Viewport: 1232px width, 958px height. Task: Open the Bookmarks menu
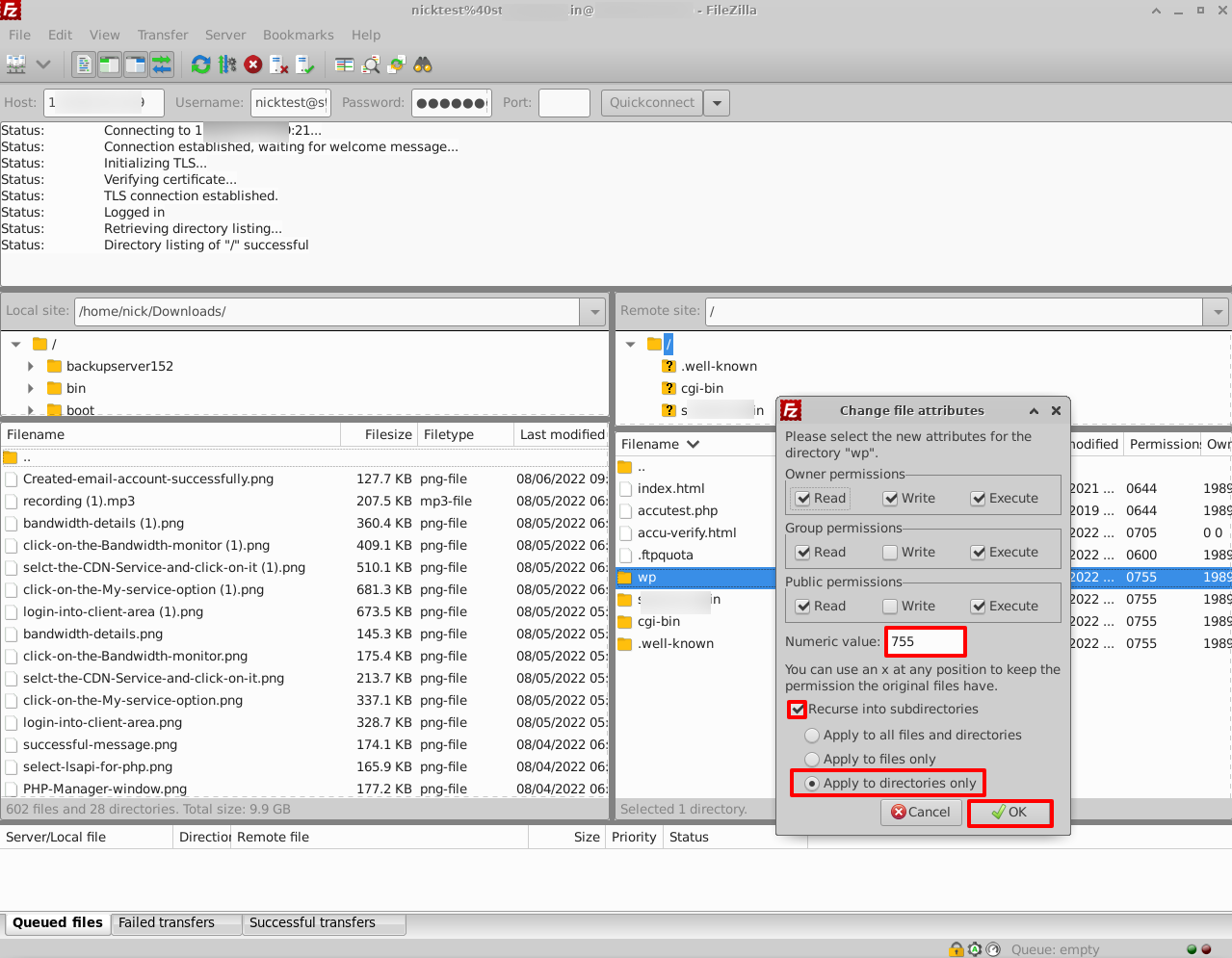(x=299, y=35)
